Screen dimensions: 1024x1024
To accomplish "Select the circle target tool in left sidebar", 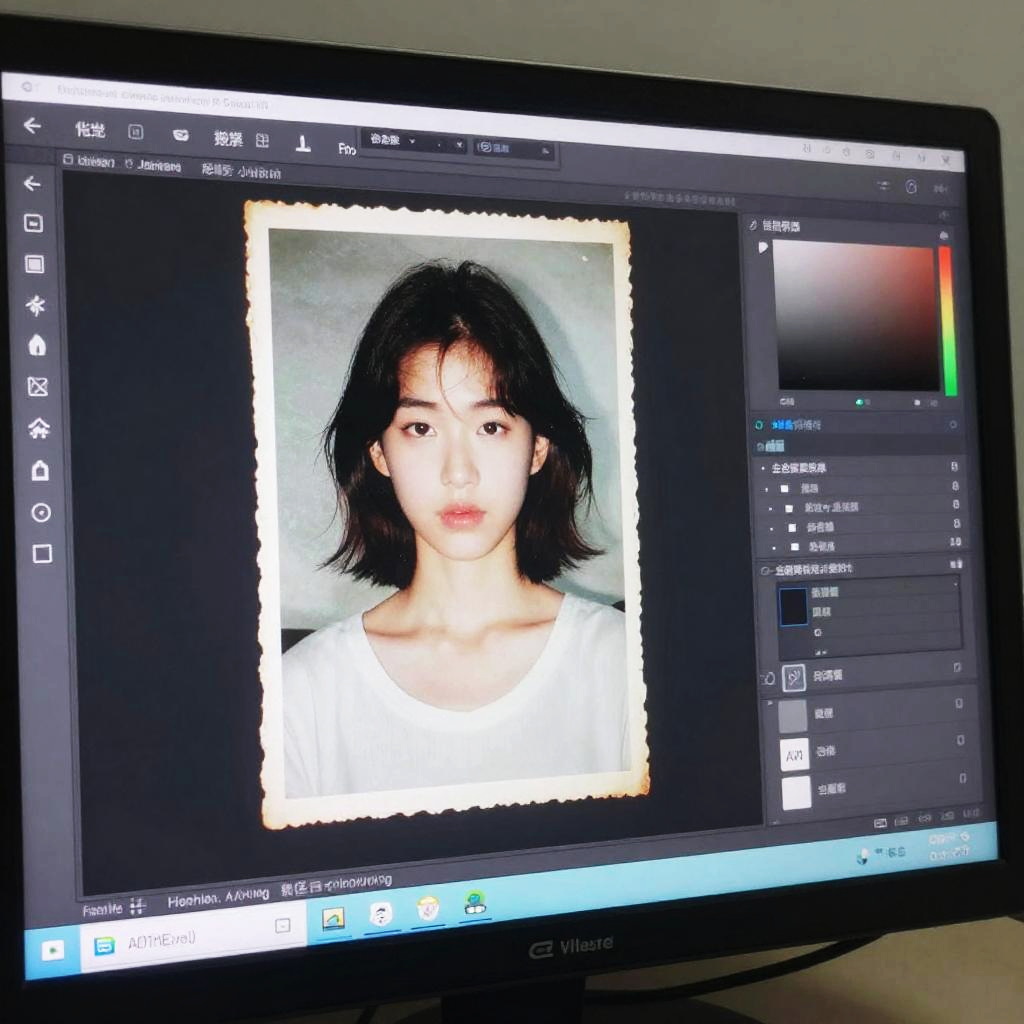I will tap(40, 512).
